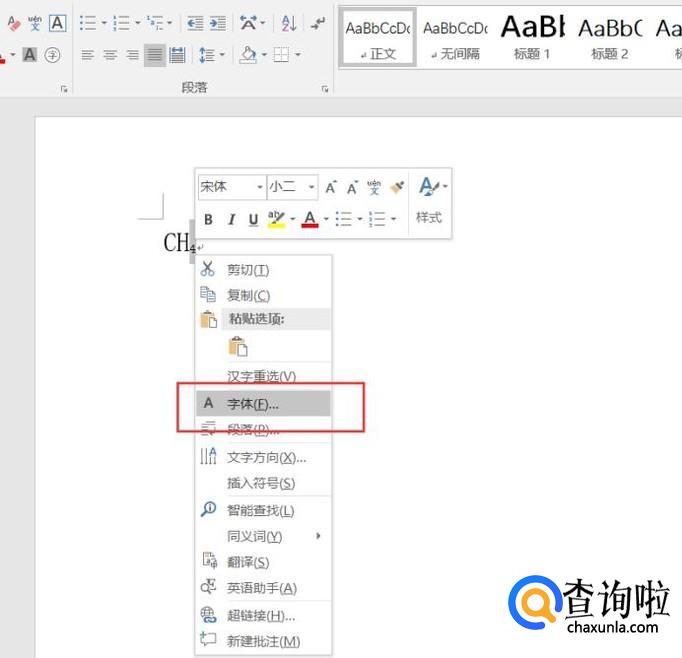Image resolution: width=682 pixels, height=658 pixels.
Task: Align text left in ribbon
Action: (88, 55)
